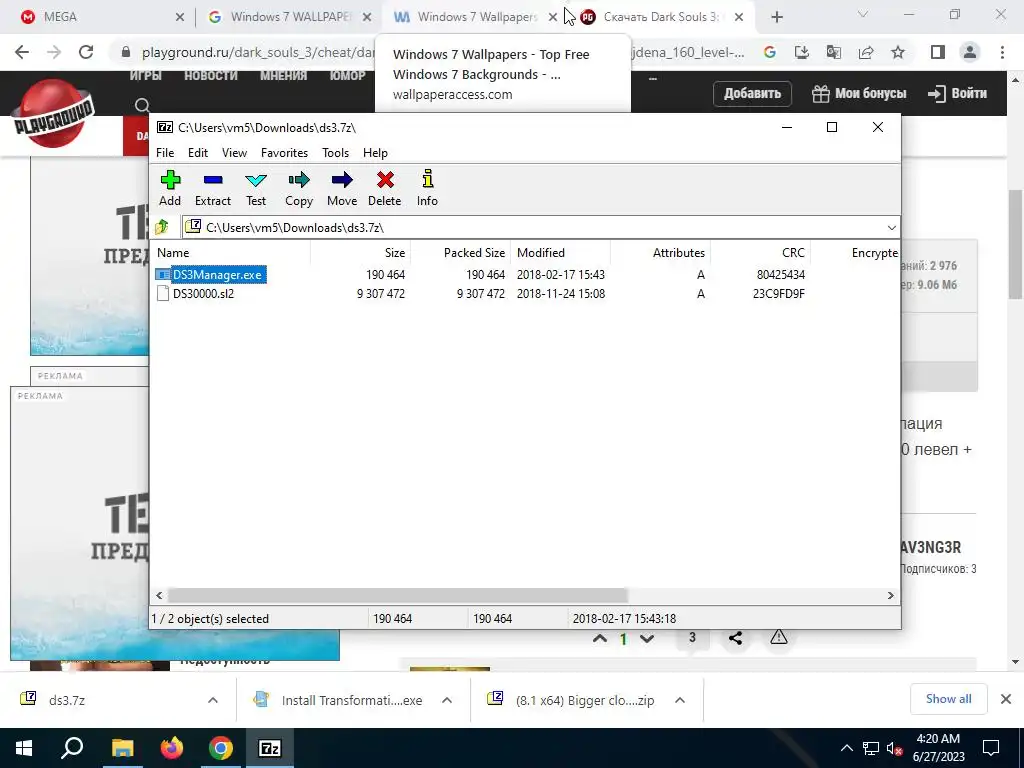
Task: Go back in Chrome browser
Action: (x=22, y=52)
